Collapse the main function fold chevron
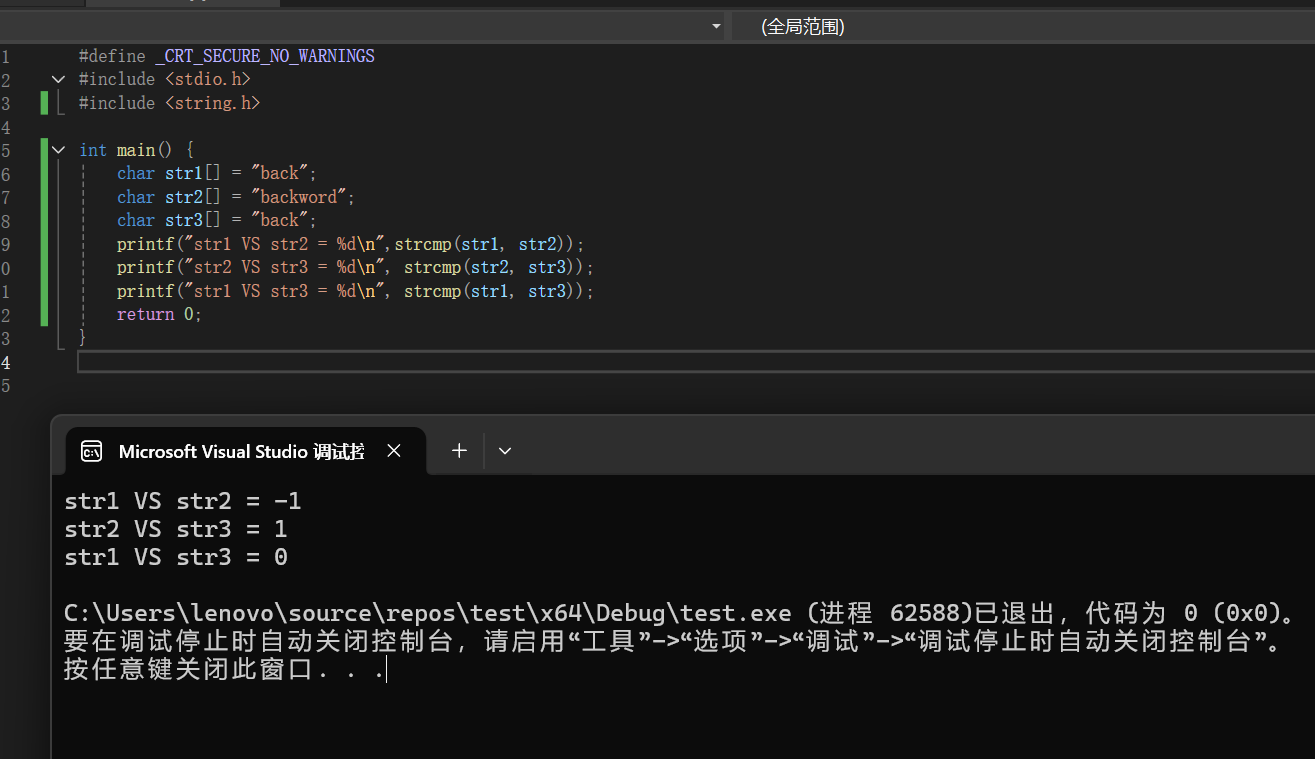The image size is (1315, 759). 58,150
